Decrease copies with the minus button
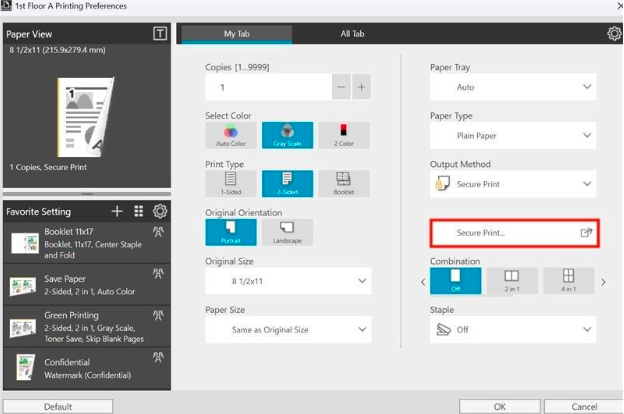 coord(341,87)
